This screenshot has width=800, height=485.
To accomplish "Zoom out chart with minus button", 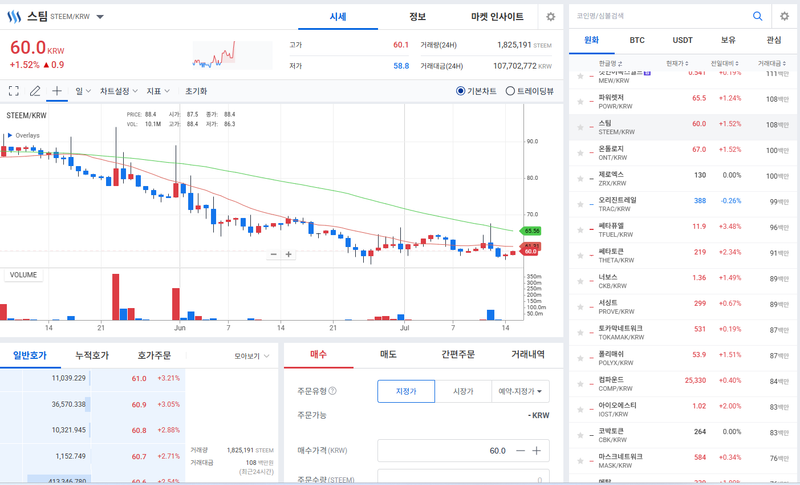I will (273, 254).
